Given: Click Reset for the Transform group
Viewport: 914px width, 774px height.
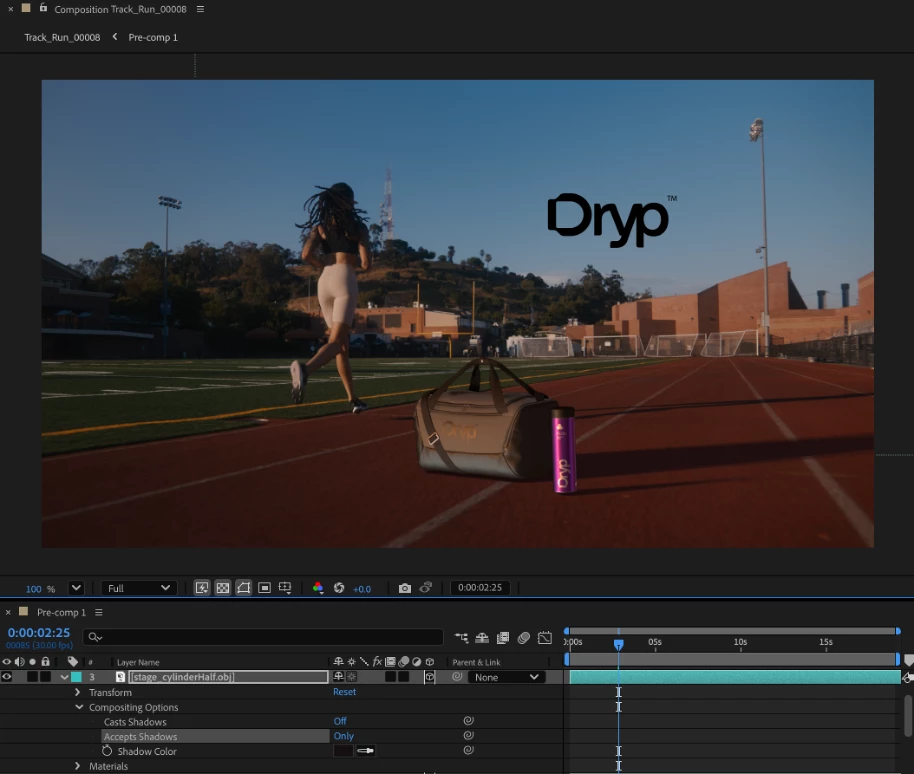Looking at the screenshot, I should [344, 692].
